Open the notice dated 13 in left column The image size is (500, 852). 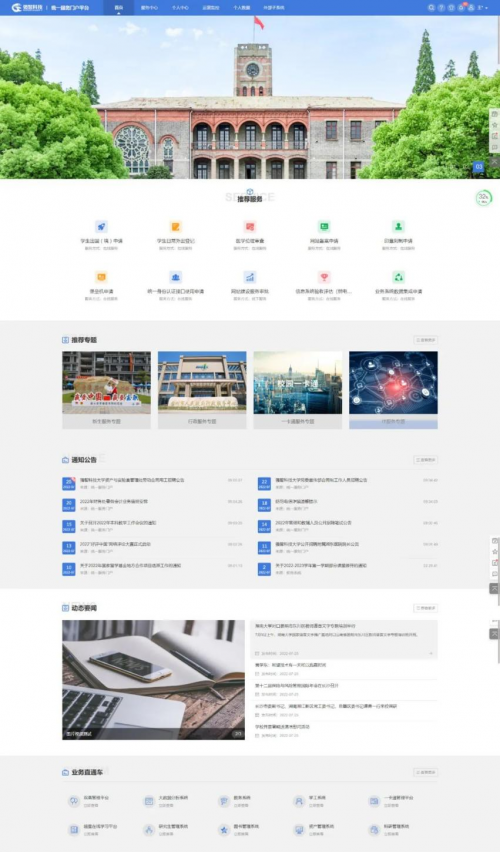click(153, 547)
